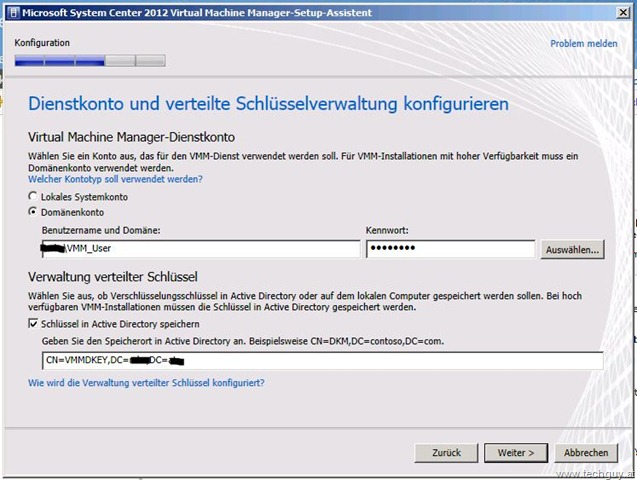Cancel setup with Abbrechen button
Viewport: 637px width, 480px height.
(x=586, y=452)
